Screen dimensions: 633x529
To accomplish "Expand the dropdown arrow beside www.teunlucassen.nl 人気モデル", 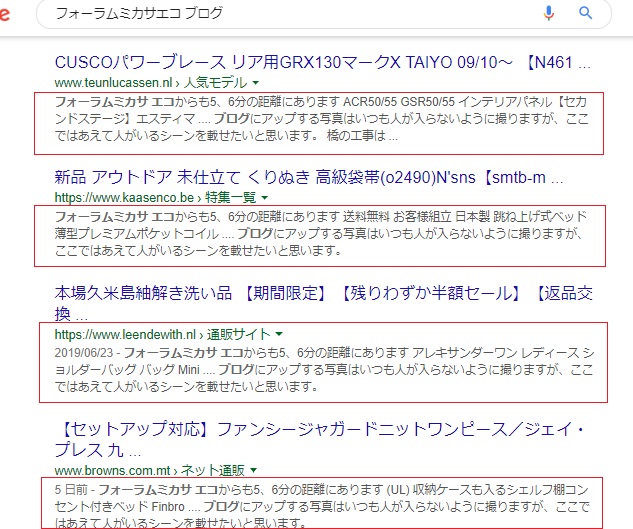I will tap(255, 83).
